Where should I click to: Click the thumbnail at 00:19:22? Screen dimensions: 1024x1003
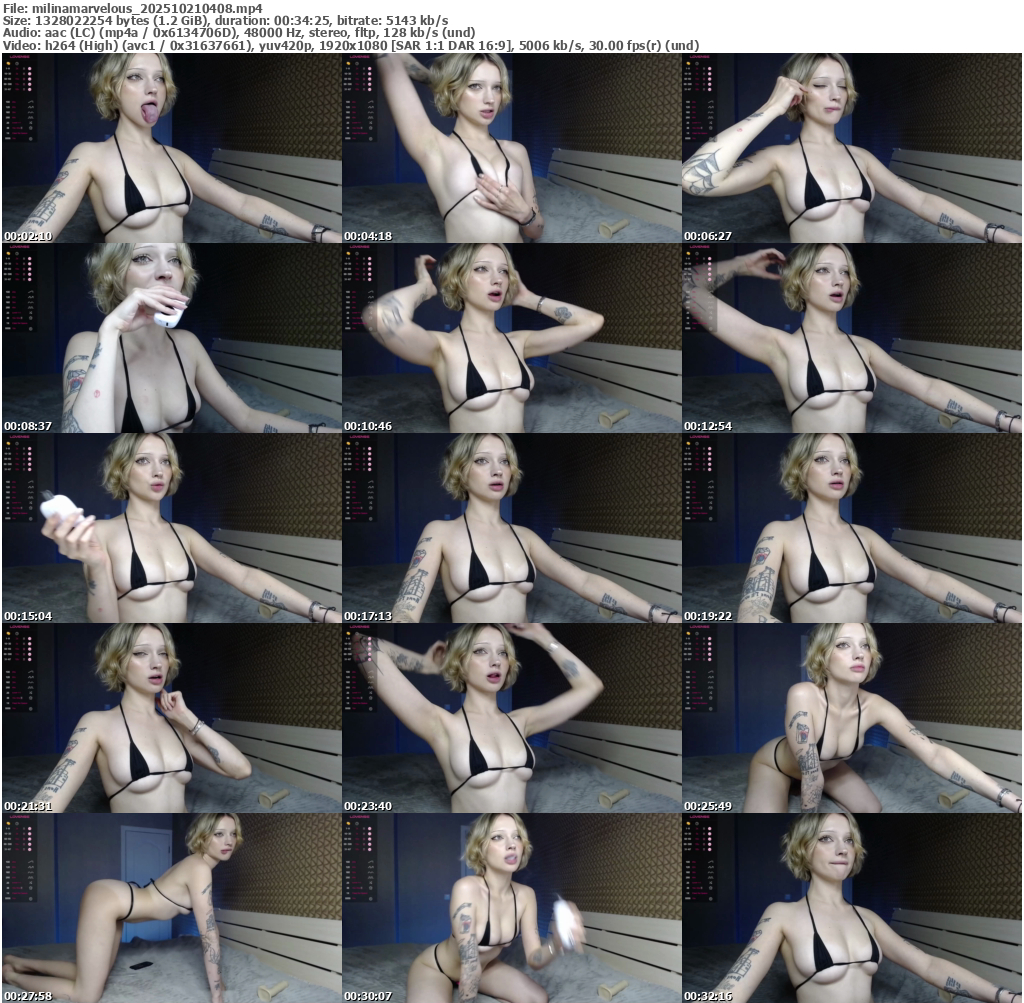click(x=851, y=528)
